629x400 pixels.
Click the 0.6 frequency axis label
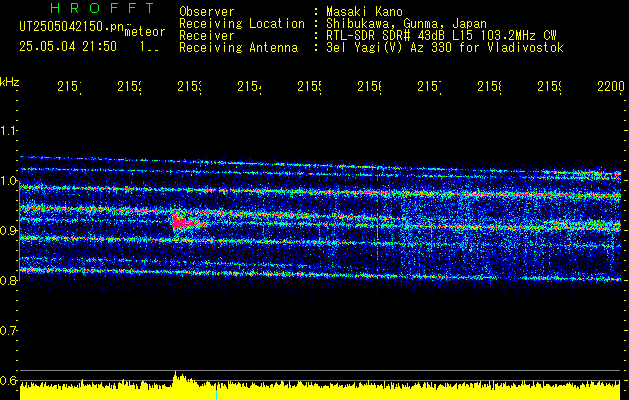[x=9, y=380]
